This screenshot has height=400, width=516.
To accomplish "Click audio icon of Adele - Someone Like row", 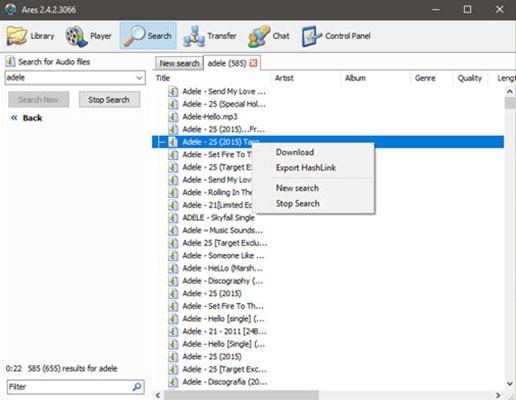I will pos(173,256).
